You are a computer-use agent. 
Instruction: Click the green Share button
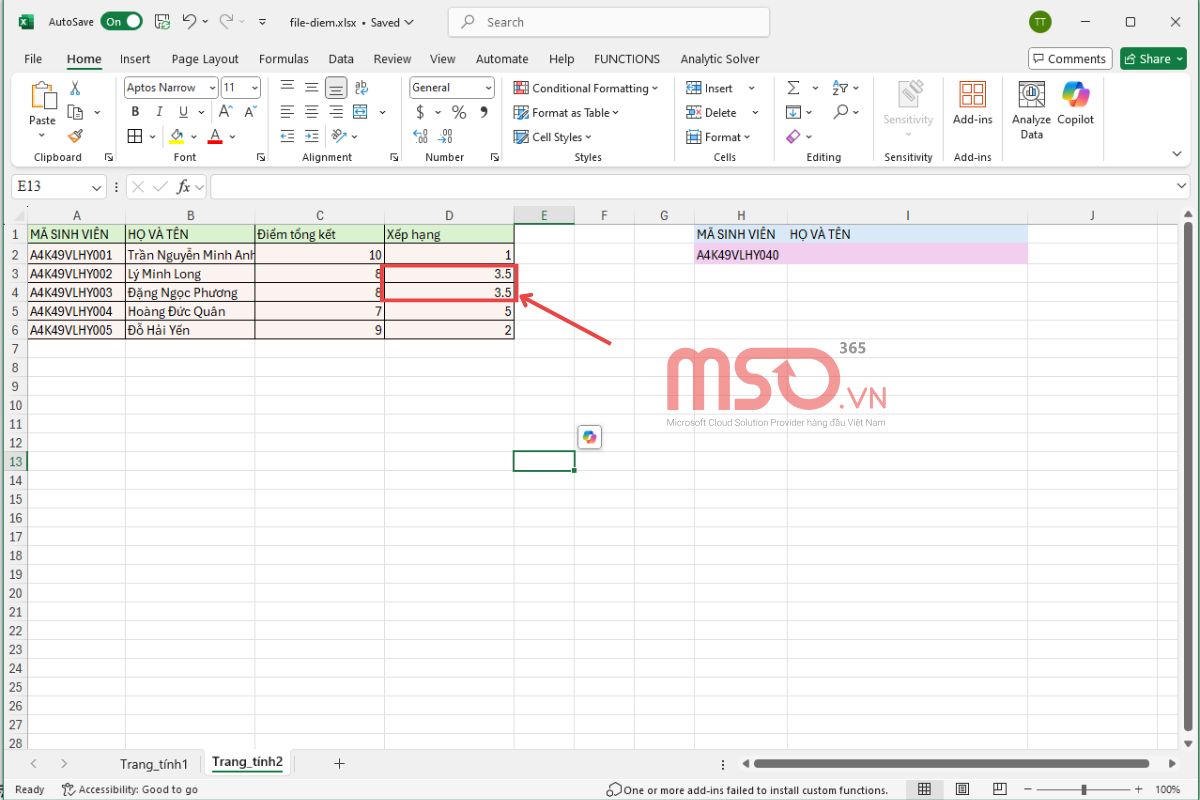1153,59
